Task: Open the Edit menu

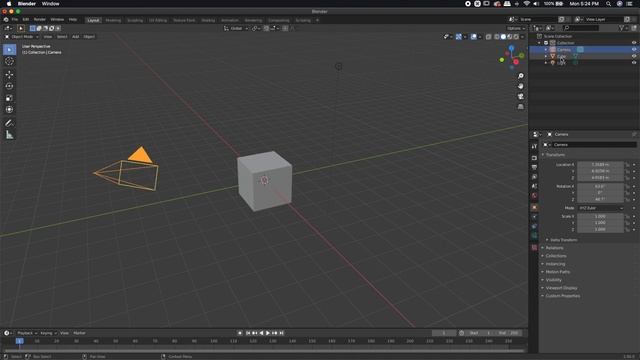Action: coord(26,20)
